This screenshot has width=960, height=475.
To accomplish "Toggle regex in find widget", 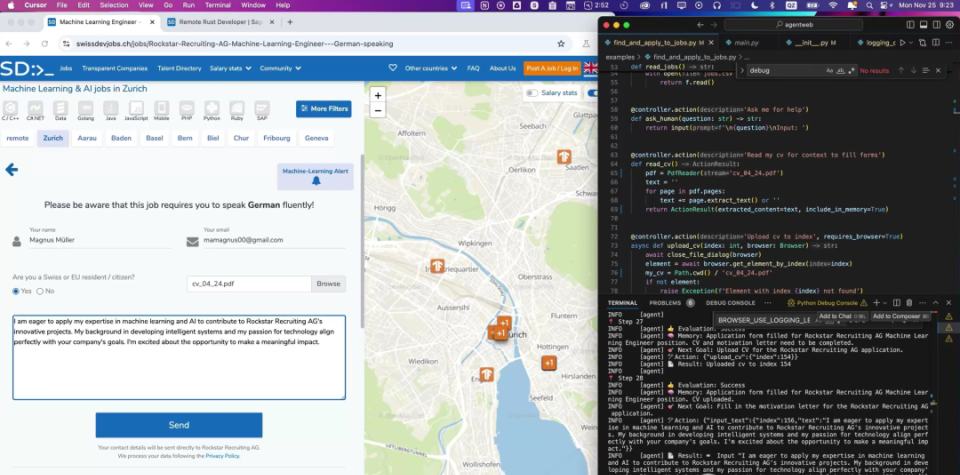I will pyautogui.click(x=851, y=70).
